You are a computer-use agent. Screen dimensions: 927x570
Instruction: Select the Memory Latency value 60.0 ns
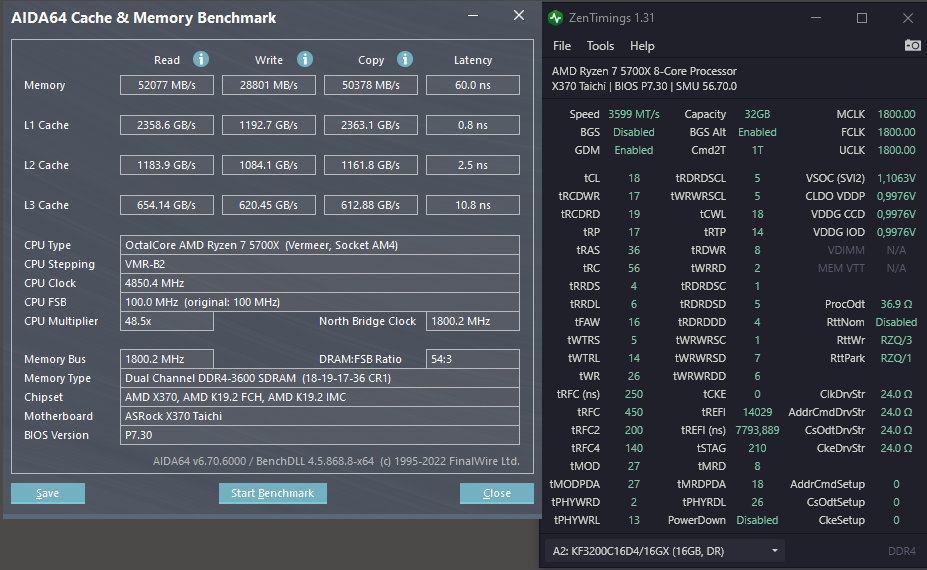pyautogui.click(x=473, y=85)
